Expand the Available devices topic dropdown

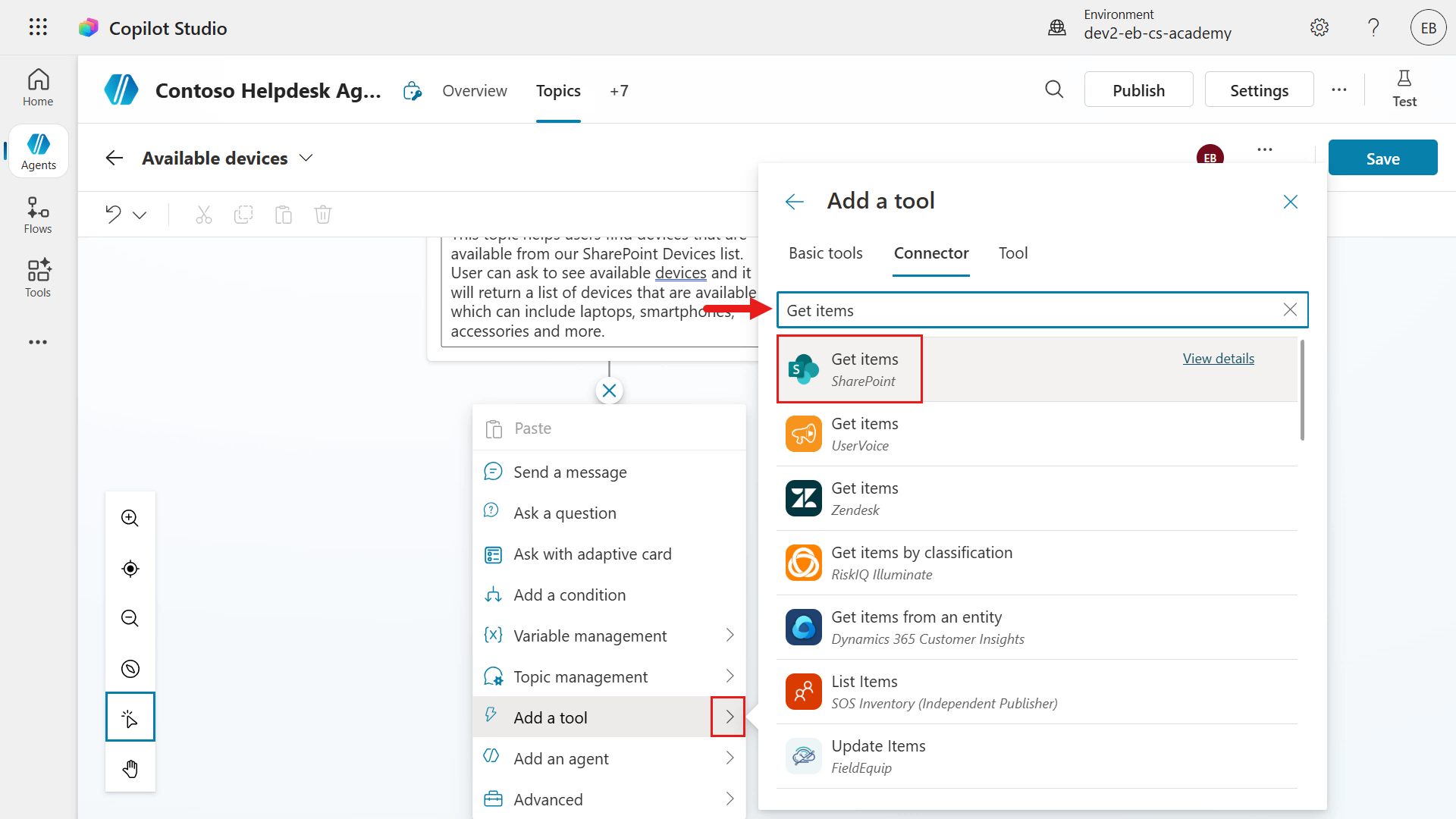pyautogui.click(x=306, y=158)
